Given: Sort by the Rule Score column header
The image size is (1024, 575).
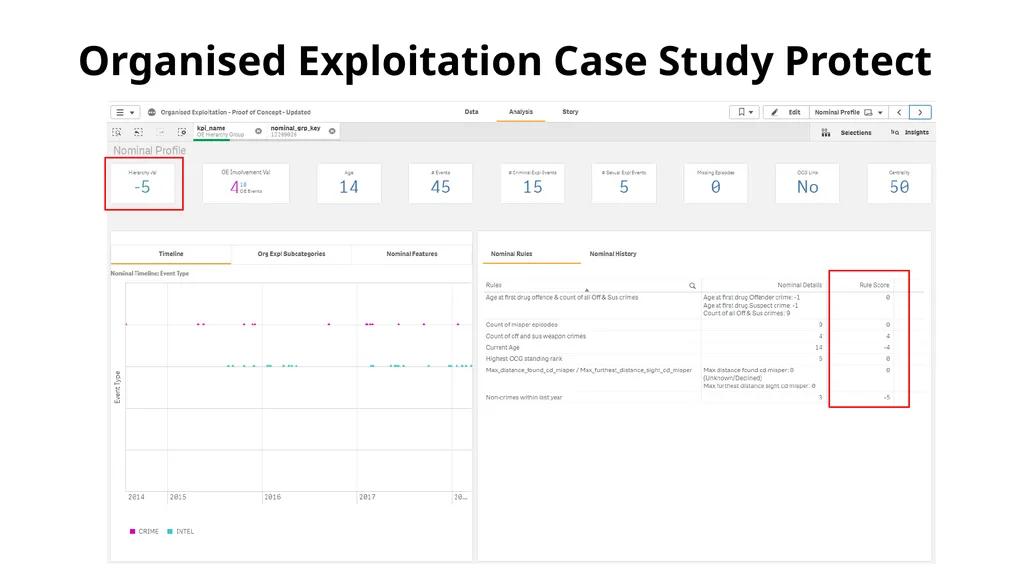Looking at the screenshot, I should [x=874, y=285].
